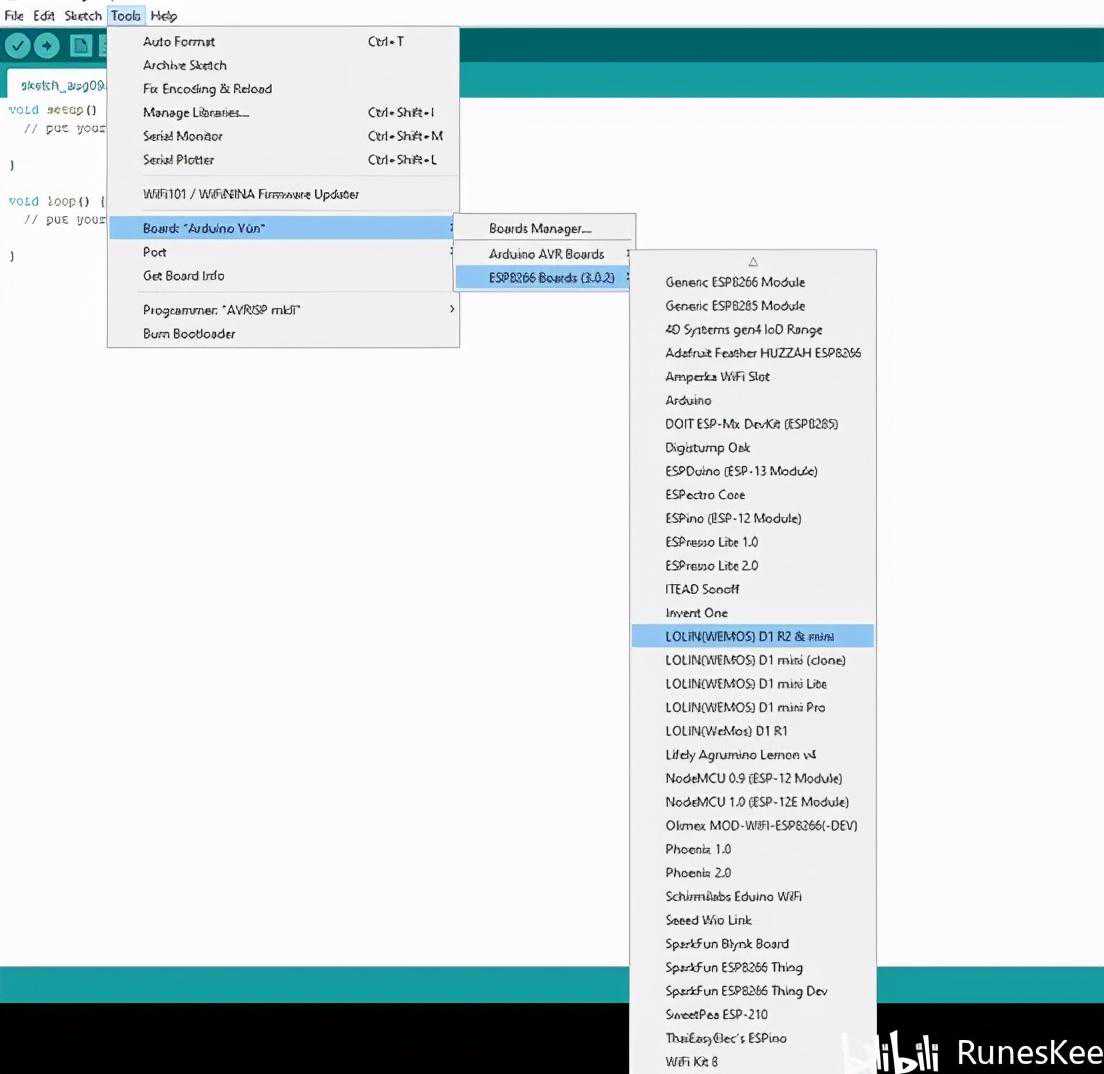Select SparkFun ESP8266 Thing
The height and width of the screenshot is (1074, 1104).
coord(753,967)
